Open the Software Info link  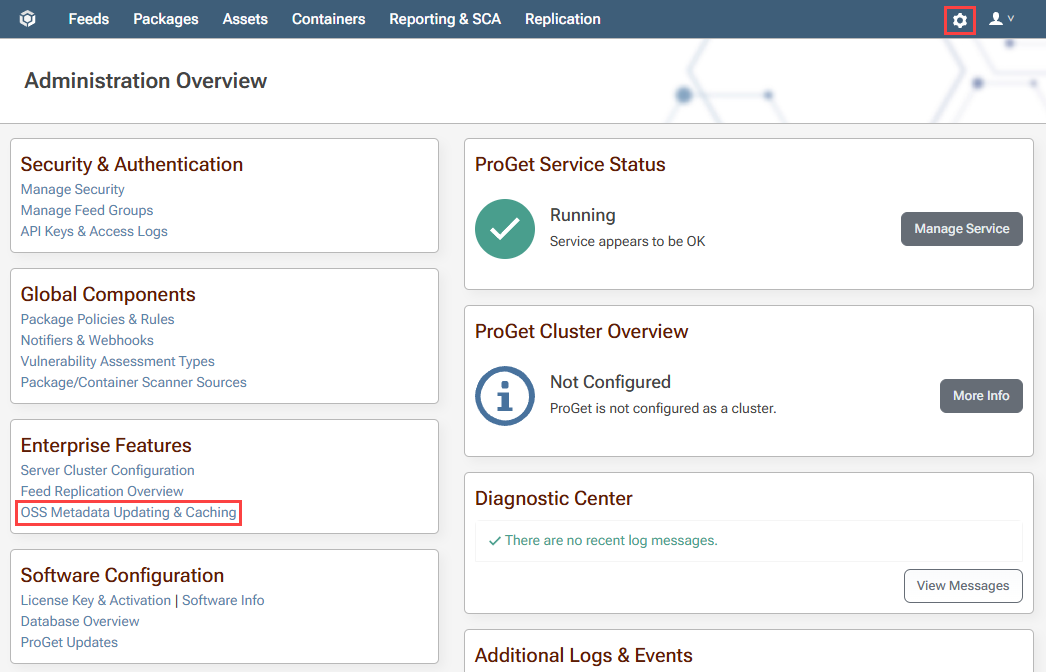[223, 601]
